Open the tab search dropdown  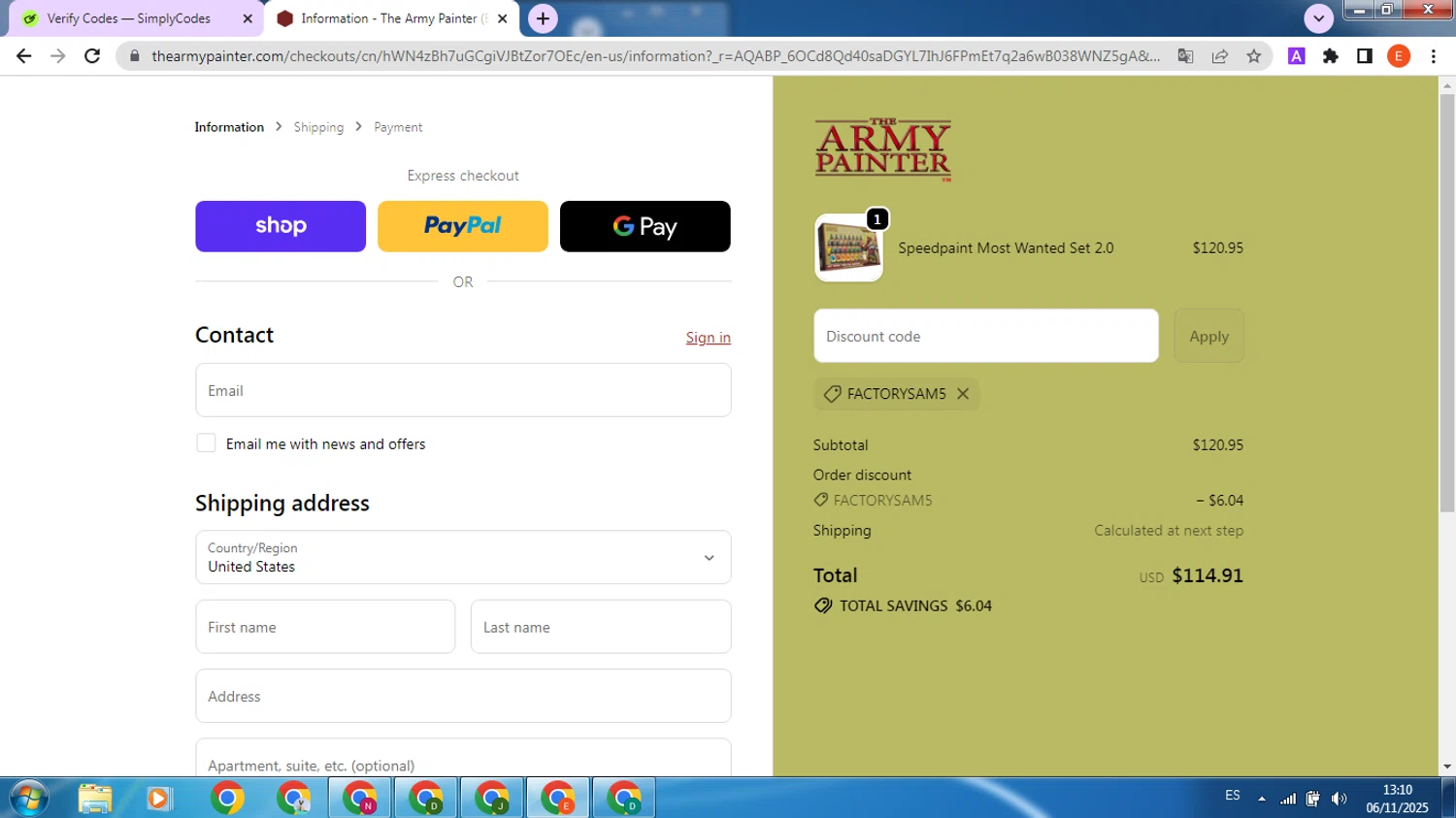(1318, 18)
